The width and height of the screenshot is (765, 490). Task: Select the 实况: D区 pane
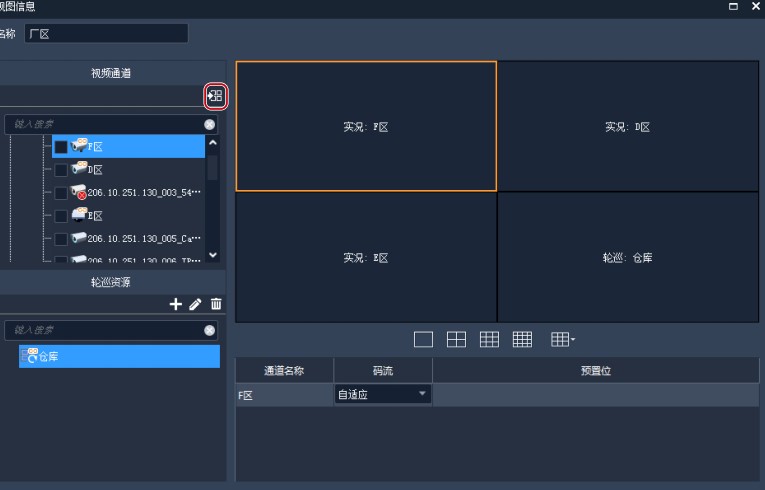tap(628, 126)
